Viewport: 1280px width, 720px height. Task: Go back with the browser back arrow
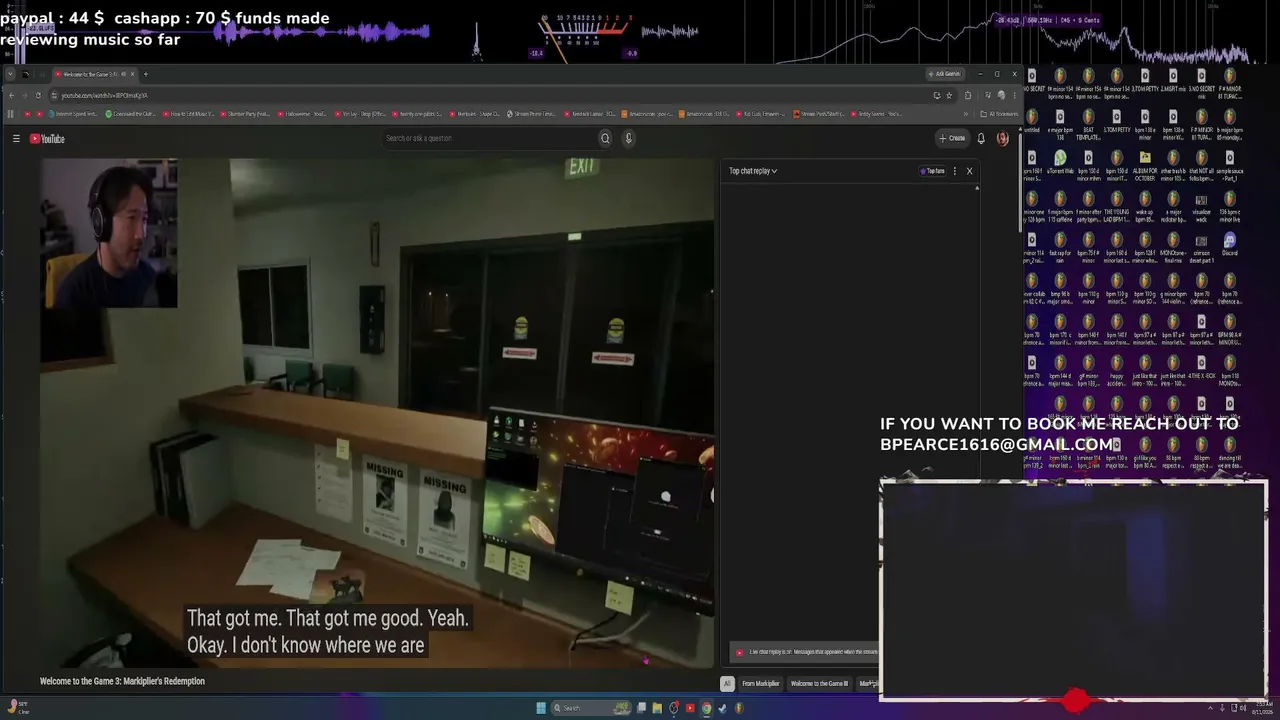pyautogui.click(x=11, y=95)
